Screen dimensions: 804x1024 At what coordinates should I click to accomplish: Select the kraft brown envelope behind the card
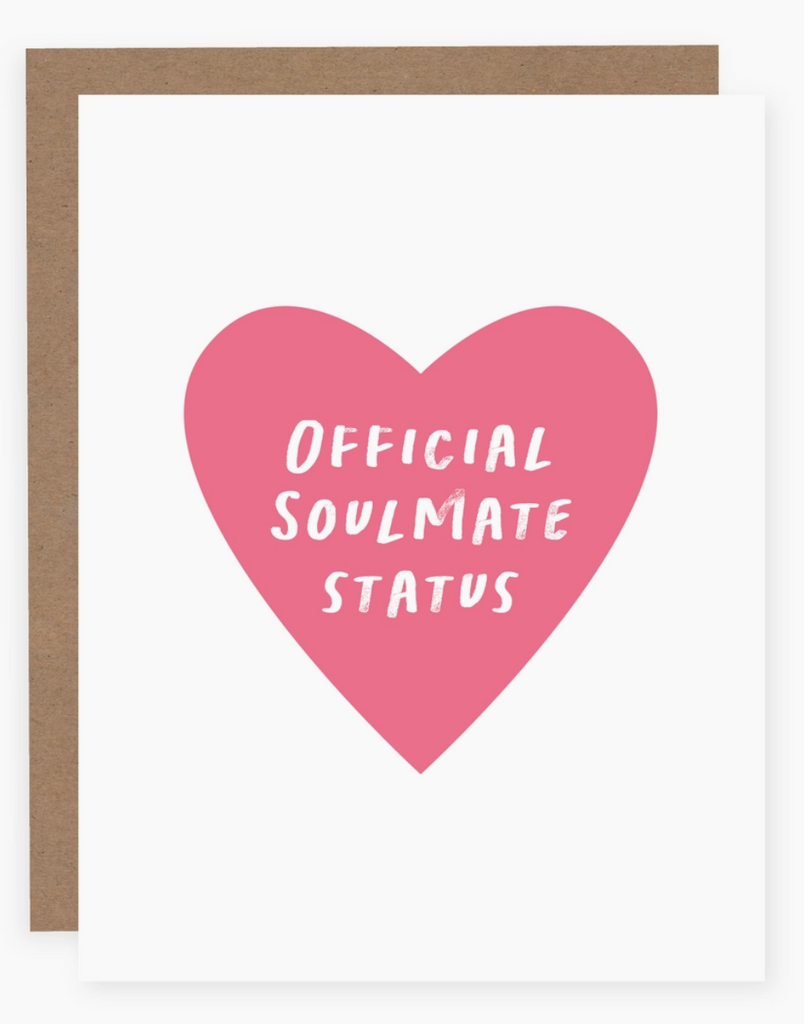52,490
